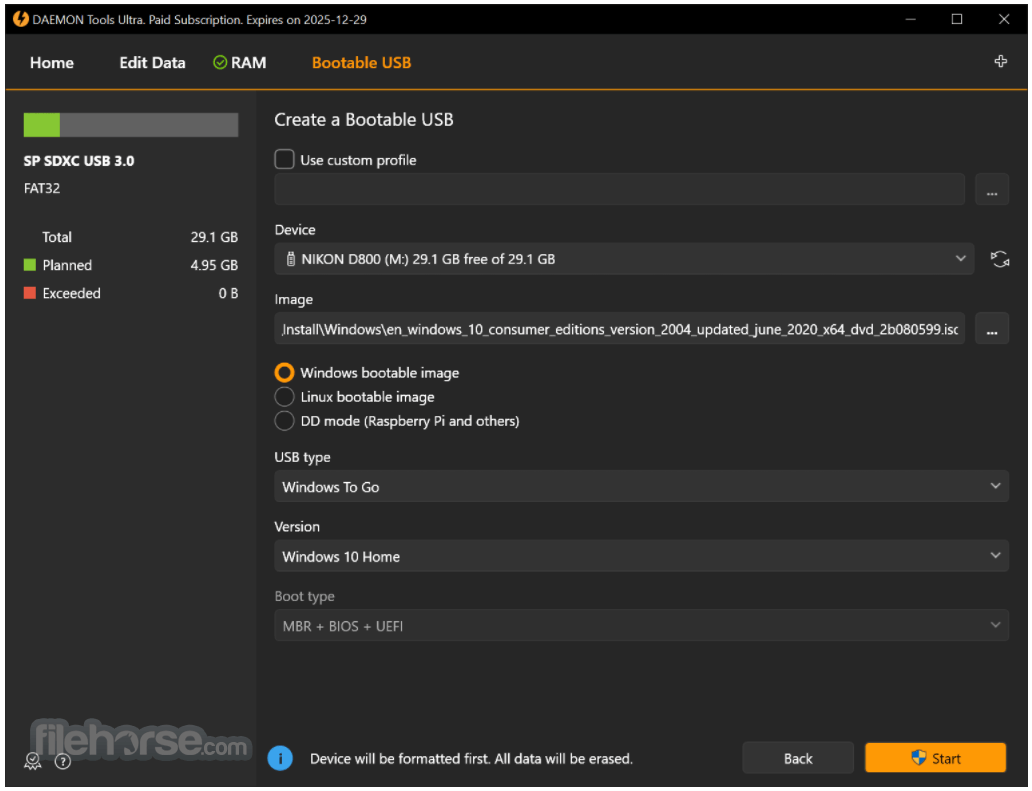Click the Total 29.1 GB value
1032x791 pixels.
(214, 237)
